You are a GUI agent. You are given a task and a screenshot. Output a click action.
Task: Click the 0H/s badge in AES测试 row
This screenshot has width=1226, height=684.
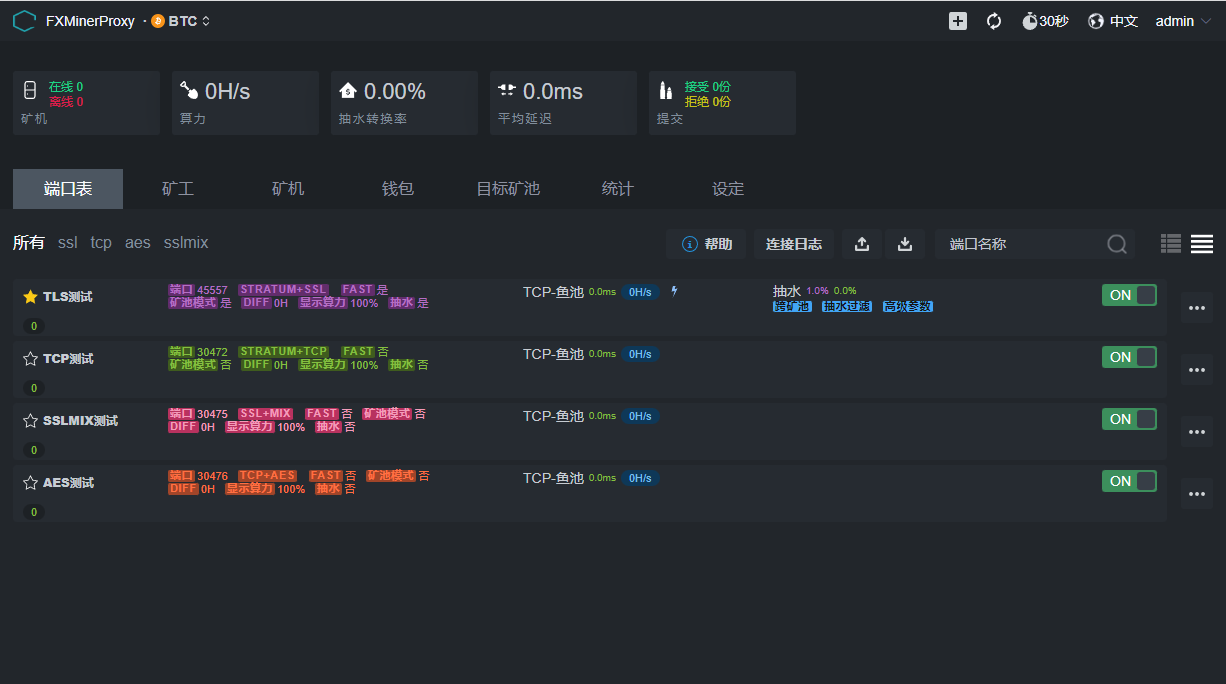[x=640, y=478]
